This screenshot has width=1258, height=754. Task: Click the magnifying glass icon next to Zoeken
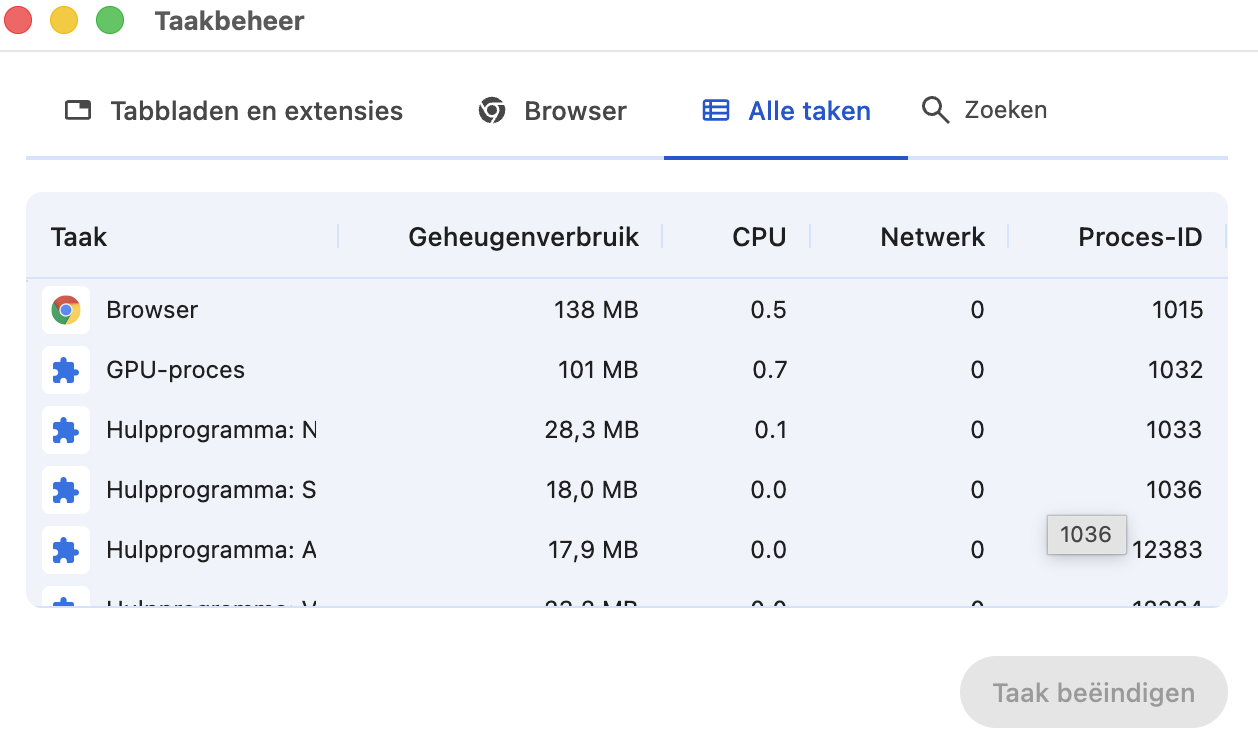[x=934, y=110]
